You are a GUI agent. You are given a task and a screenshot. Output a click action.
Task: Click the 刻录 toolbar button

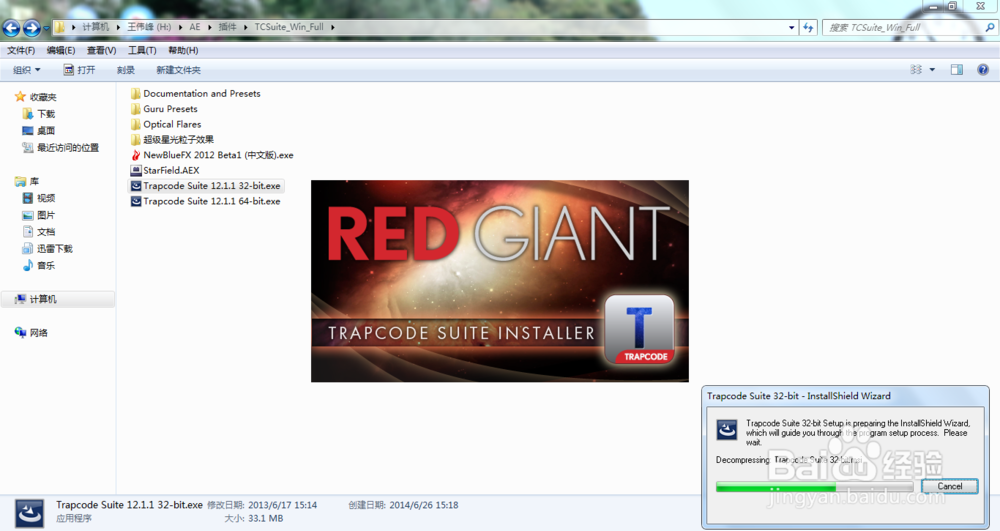click(126, 70)
